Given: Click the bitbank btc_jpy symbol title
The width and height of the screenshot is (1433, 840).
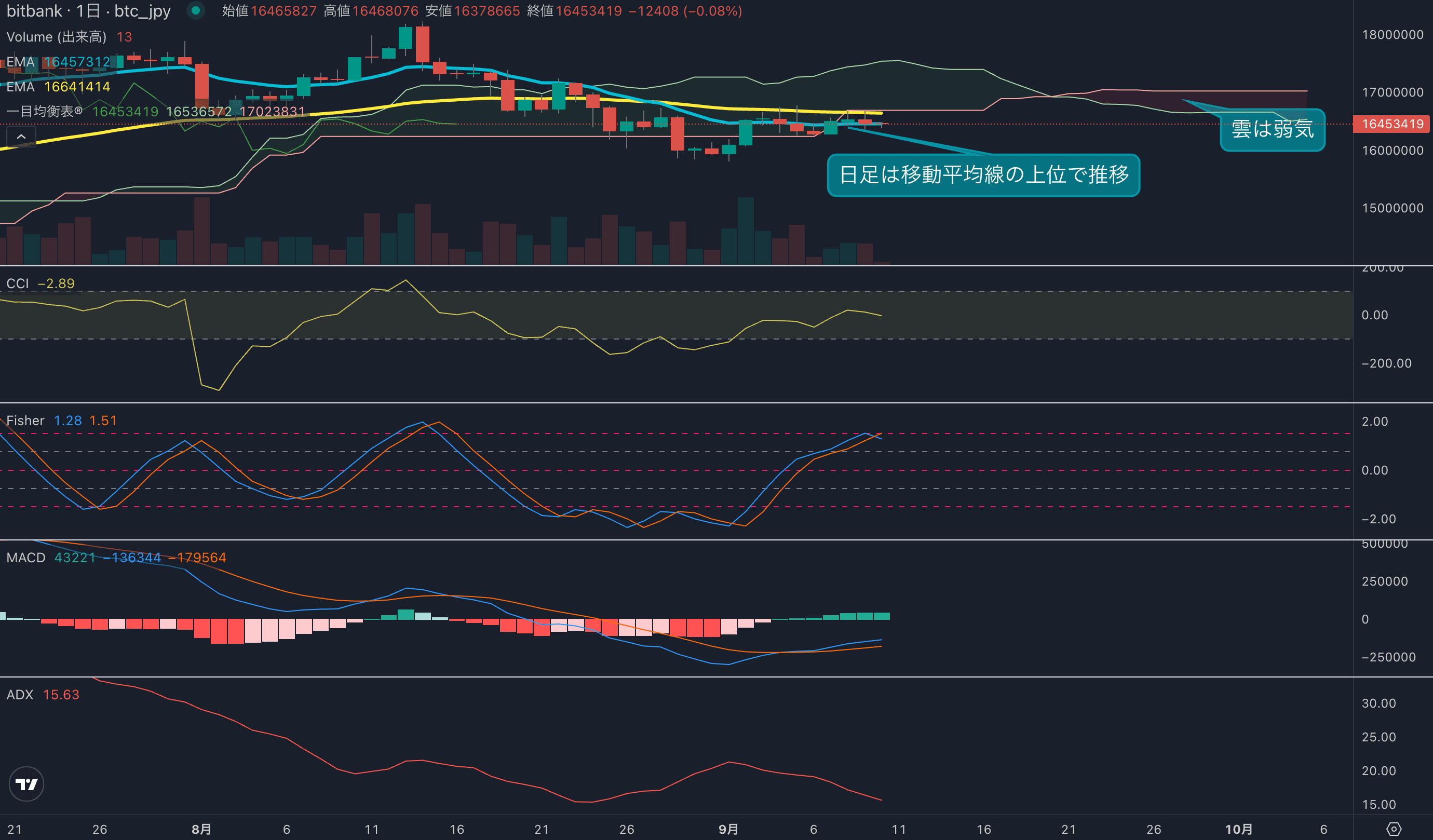Looking at the screenshot, I should pyautogui.click(x=88, y=11).
